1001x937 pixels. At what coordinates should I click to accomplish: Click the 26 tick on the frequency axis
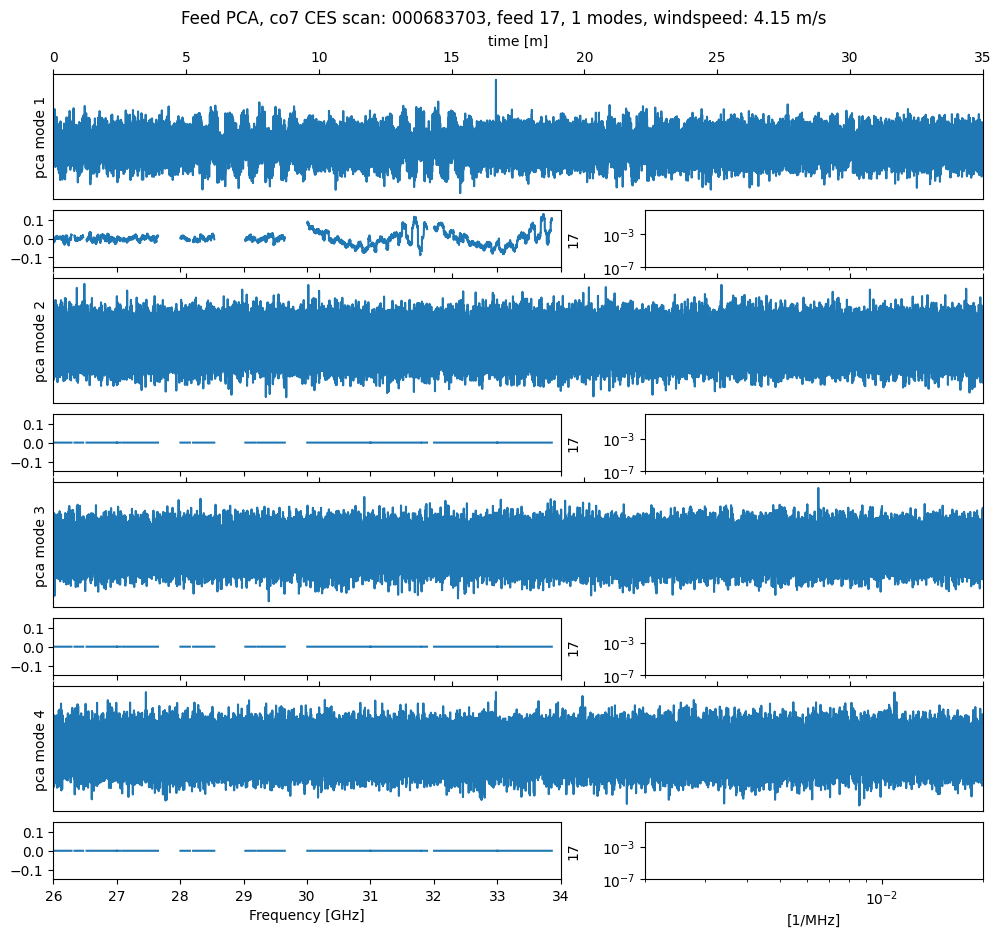coord(54,896)
